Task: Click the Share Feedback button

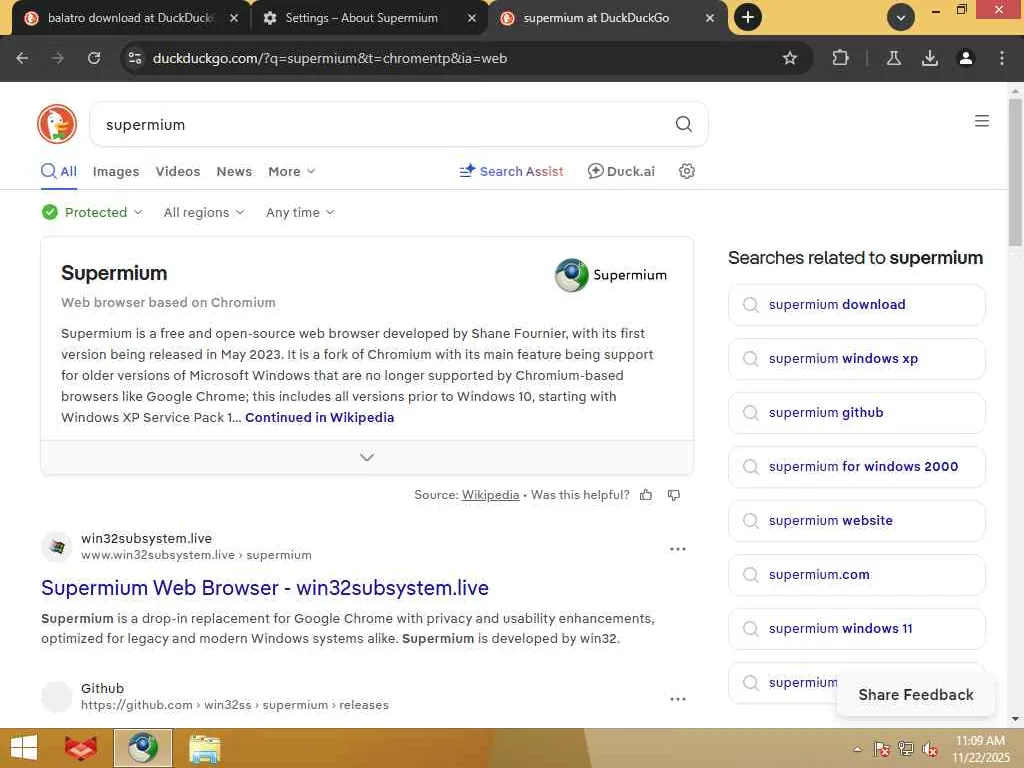Action: click(x=916, y=695)
